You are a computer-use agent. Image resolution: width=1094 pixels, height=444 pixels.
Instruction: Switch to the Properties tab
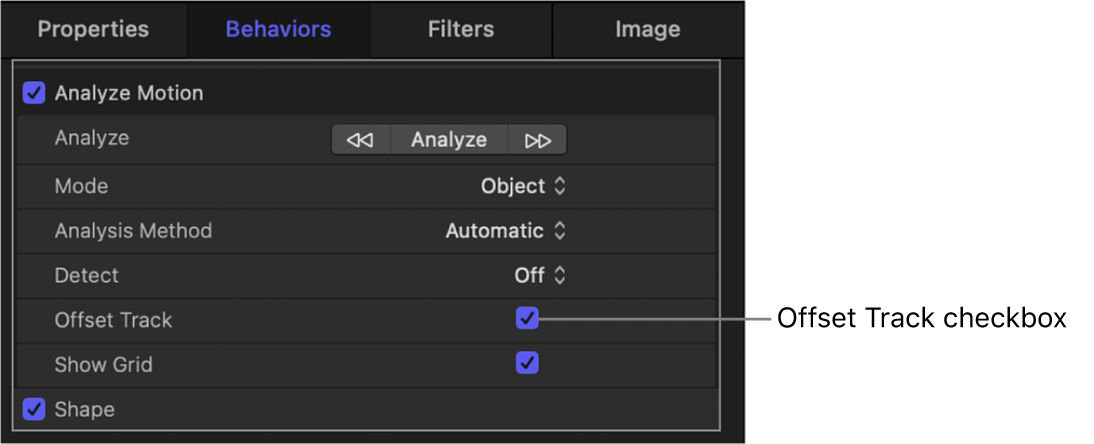click(93, 29)
